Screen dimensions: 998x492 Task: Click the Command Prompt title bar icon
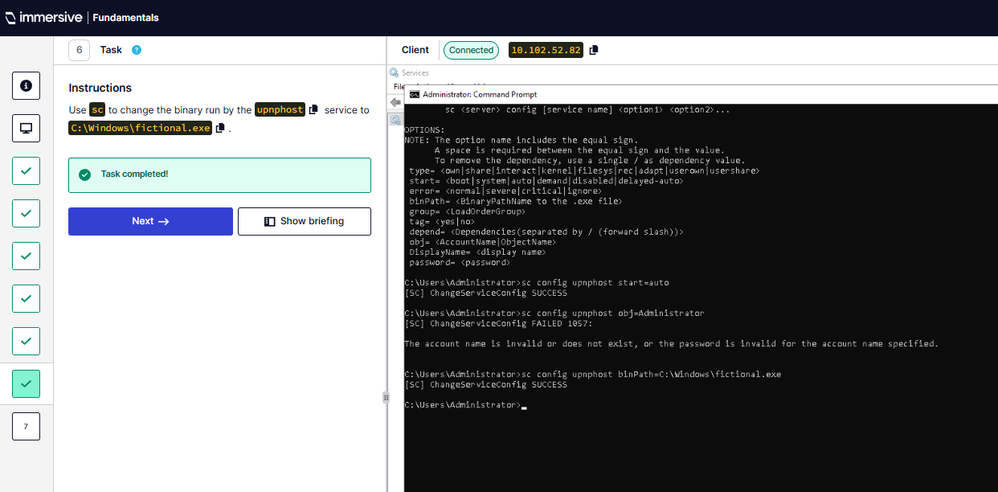[415, 94]
